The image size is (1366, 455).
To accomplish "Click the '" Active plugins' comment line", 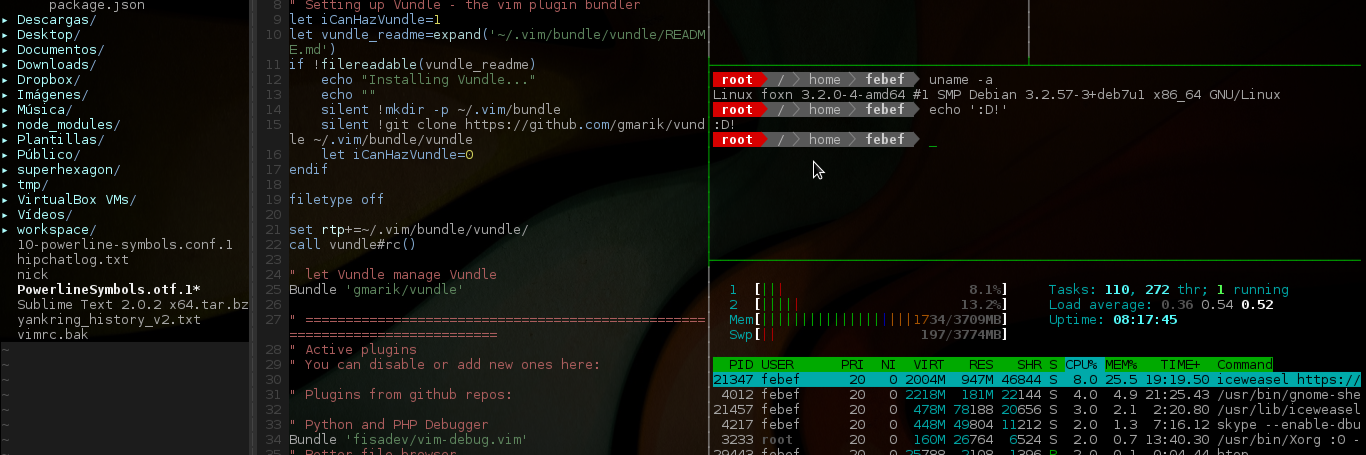I will 352,349.
